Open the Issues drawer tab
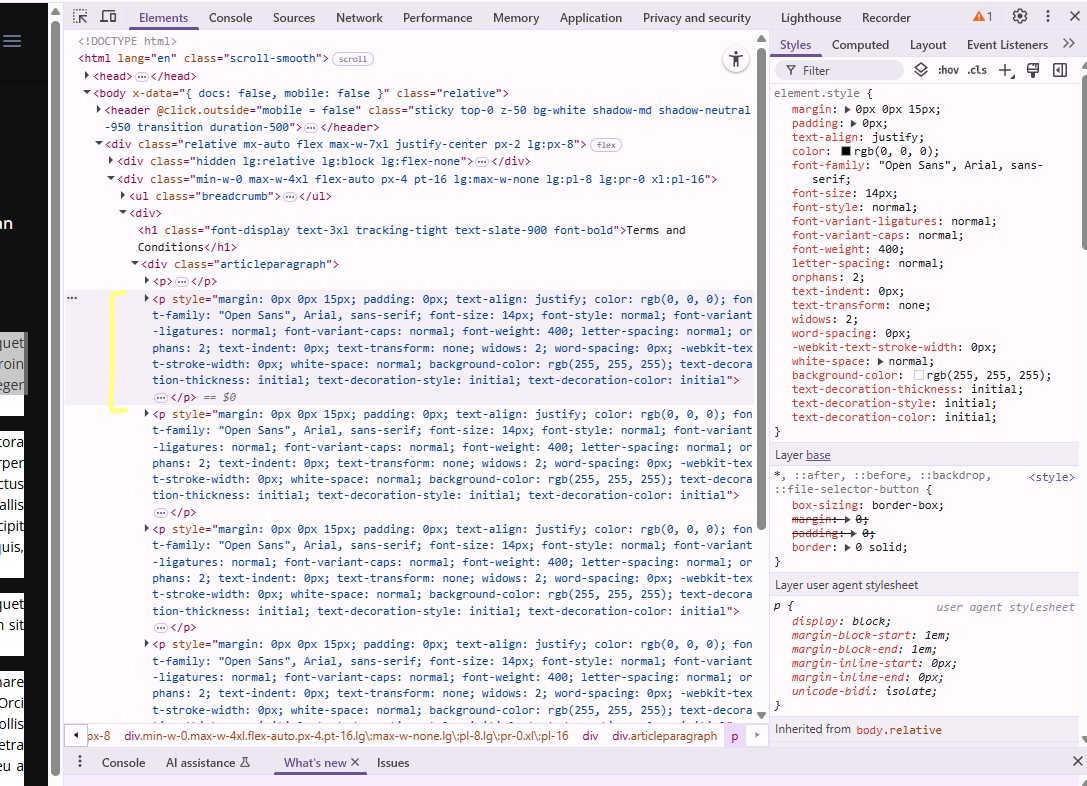 pos(393,762)
